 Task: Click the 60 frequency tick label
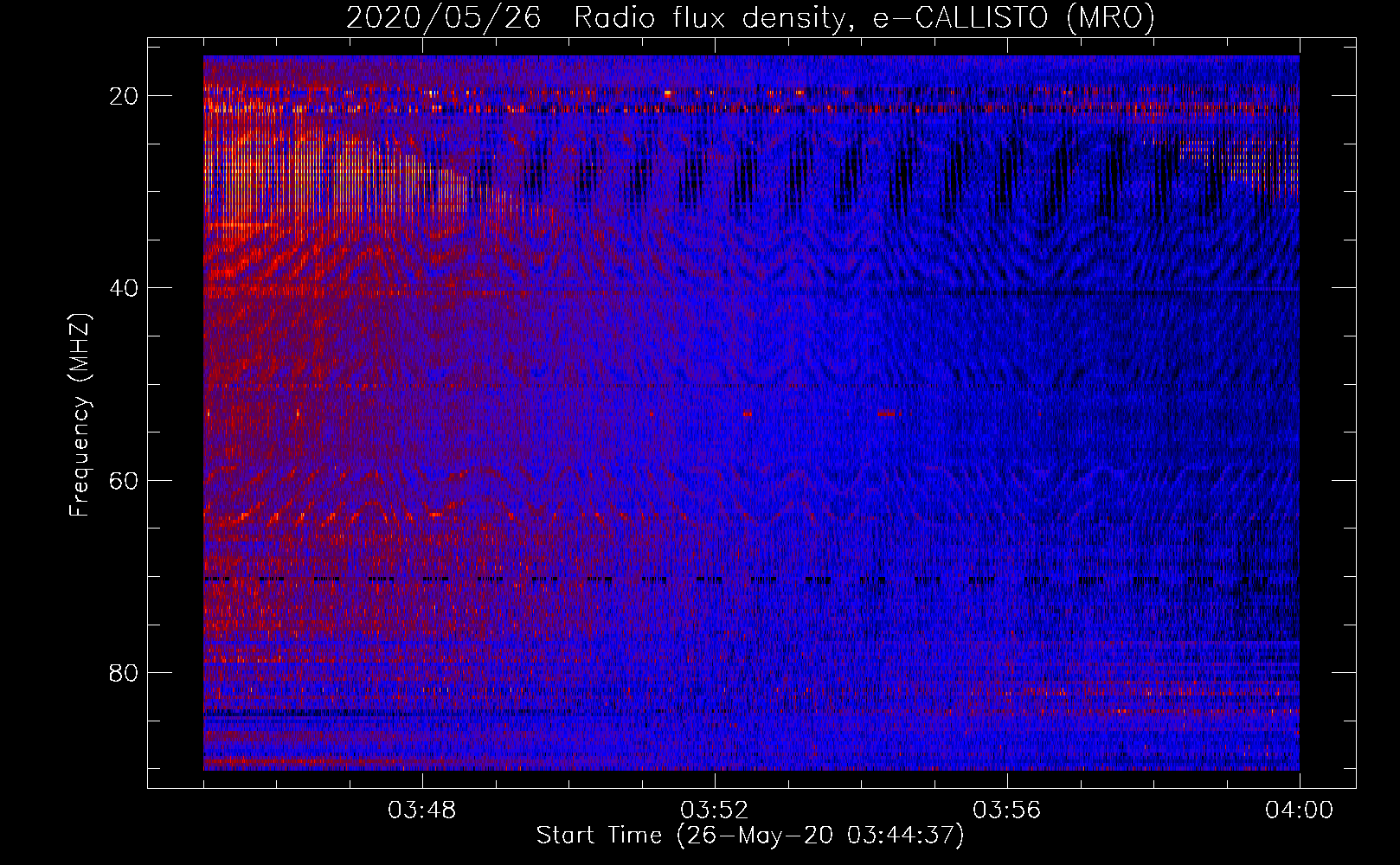pos(125,480)
